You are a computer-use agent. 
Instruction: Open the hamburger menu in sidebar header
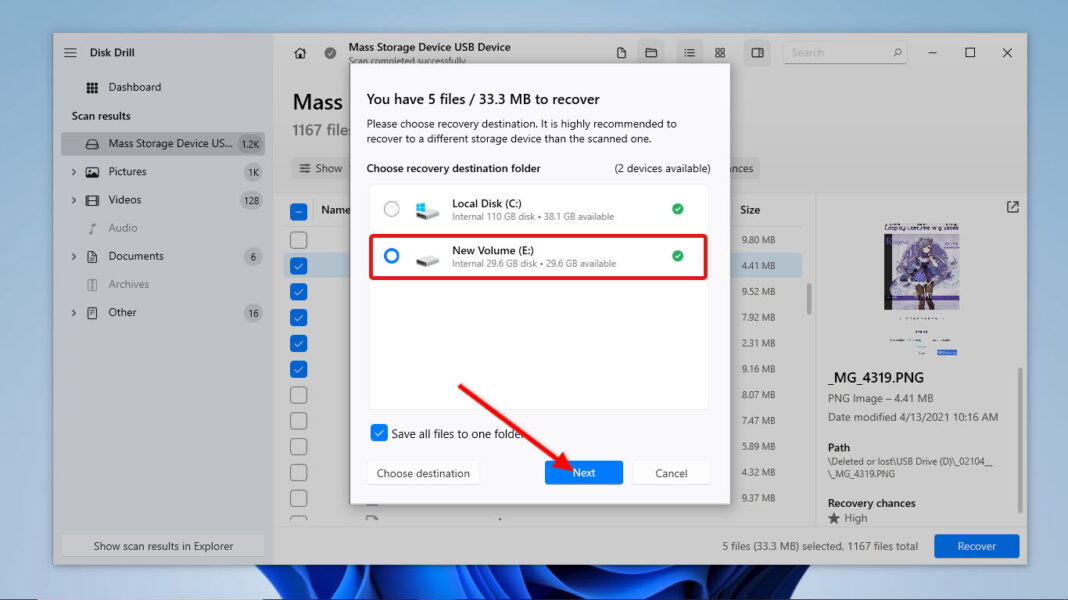click(x=69, y=52)
